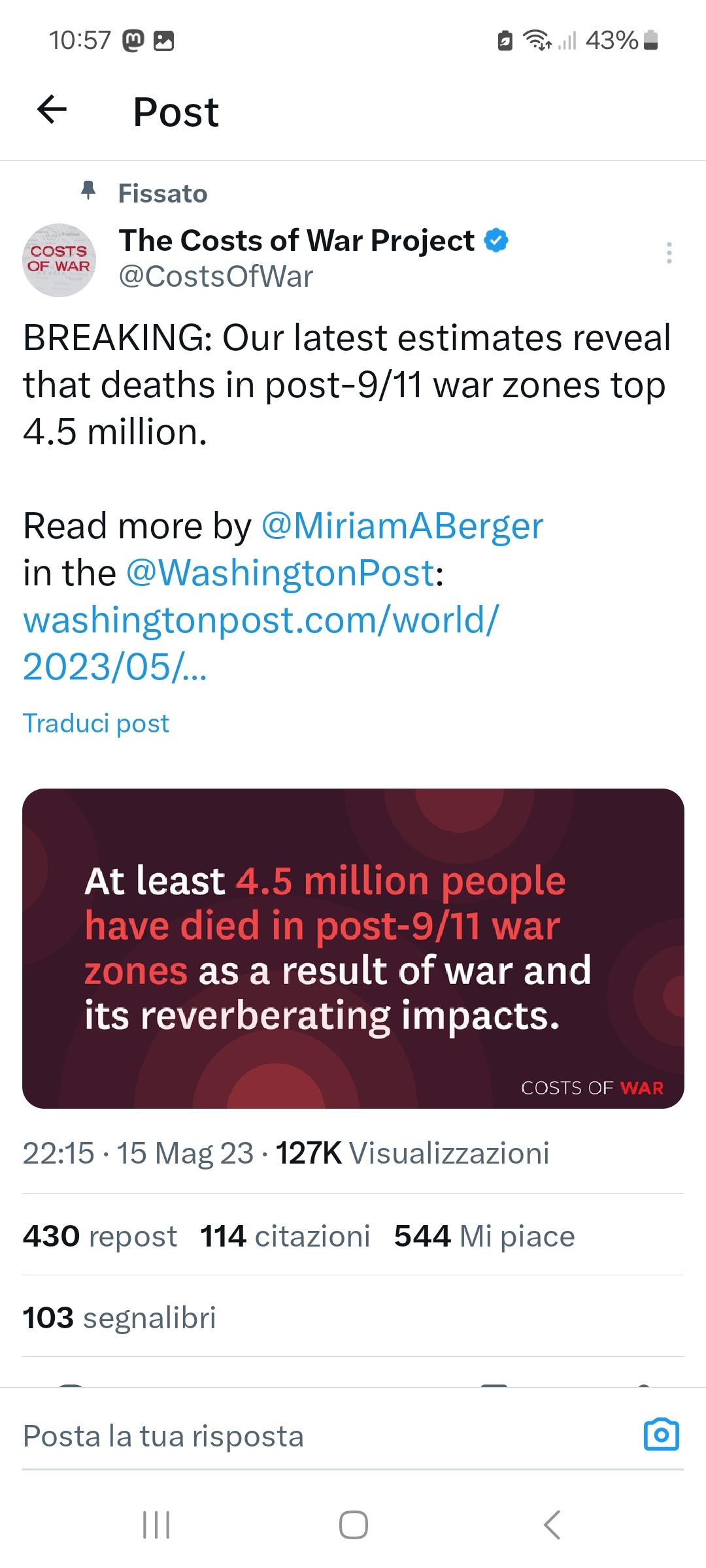Tap the Costs of War profile avatar
Screen dimensions: 706x1568
click(59, 260)
